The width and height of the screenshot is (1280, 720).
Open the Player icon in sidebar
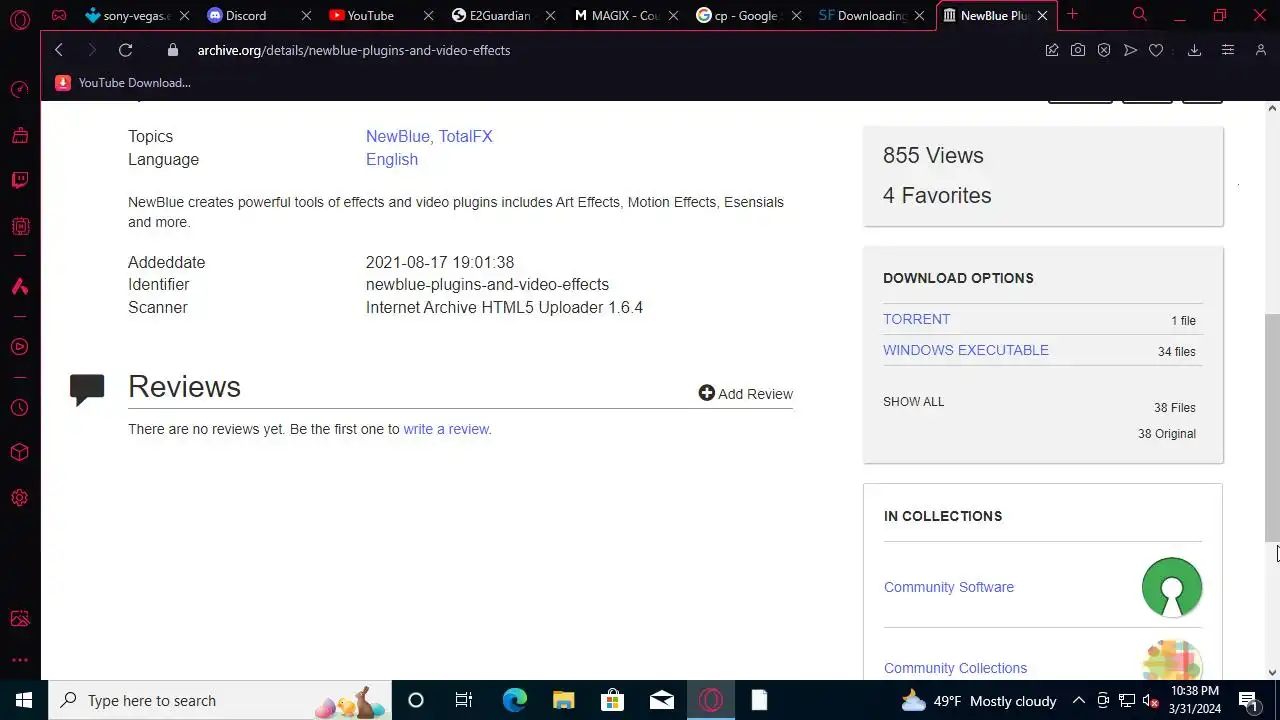[x=19, y=347]
